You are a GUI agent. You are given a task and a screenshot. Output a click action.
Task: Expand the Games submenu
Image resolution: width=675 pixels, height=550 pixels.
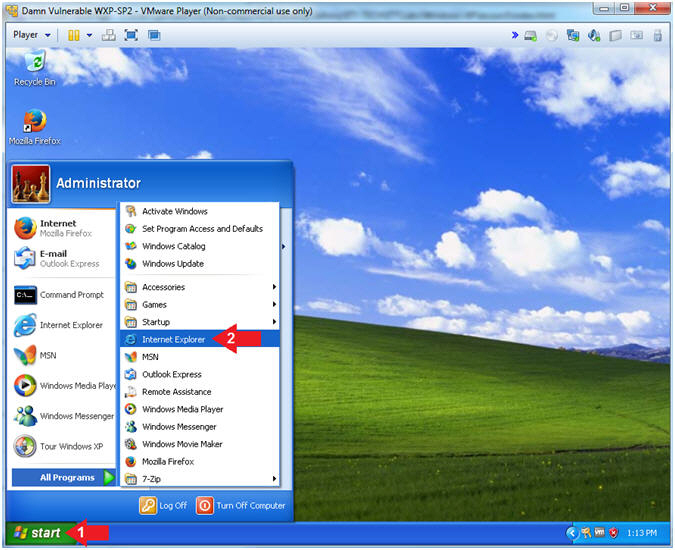pos(200,305)
